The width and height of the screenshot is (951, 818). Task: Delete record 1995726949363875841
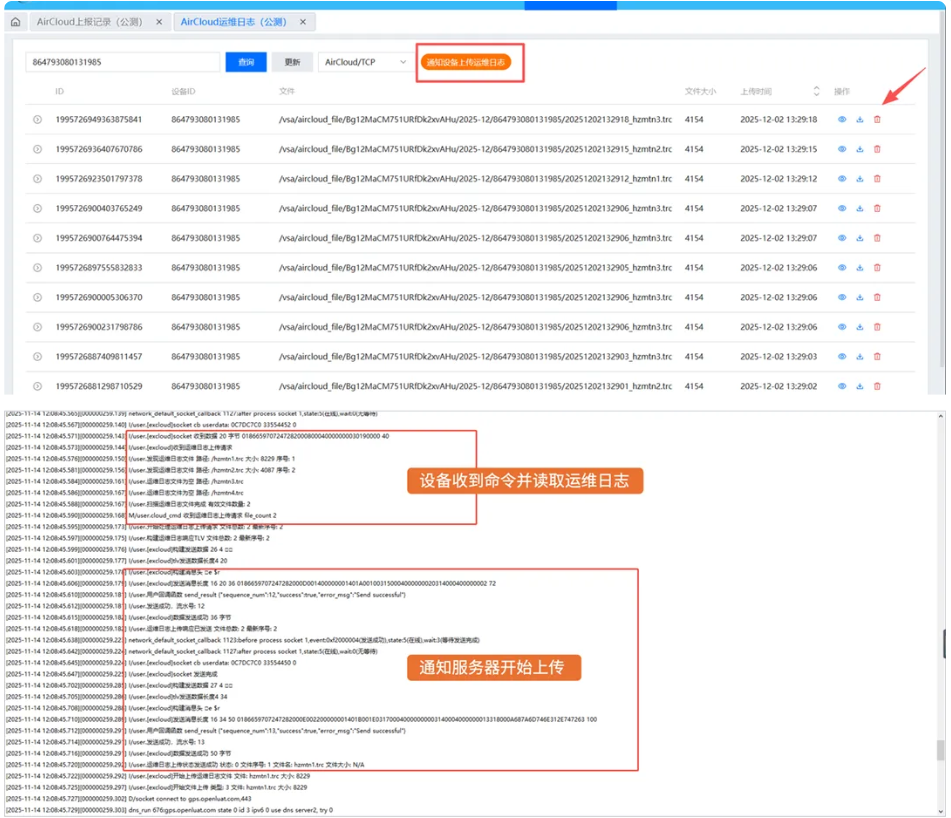pos(877,119)
